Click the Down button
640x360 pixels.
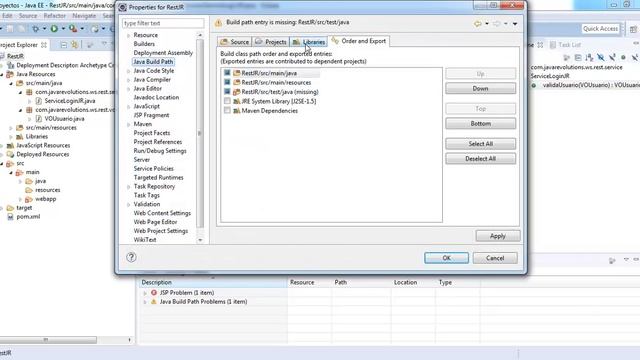[480, 89]
